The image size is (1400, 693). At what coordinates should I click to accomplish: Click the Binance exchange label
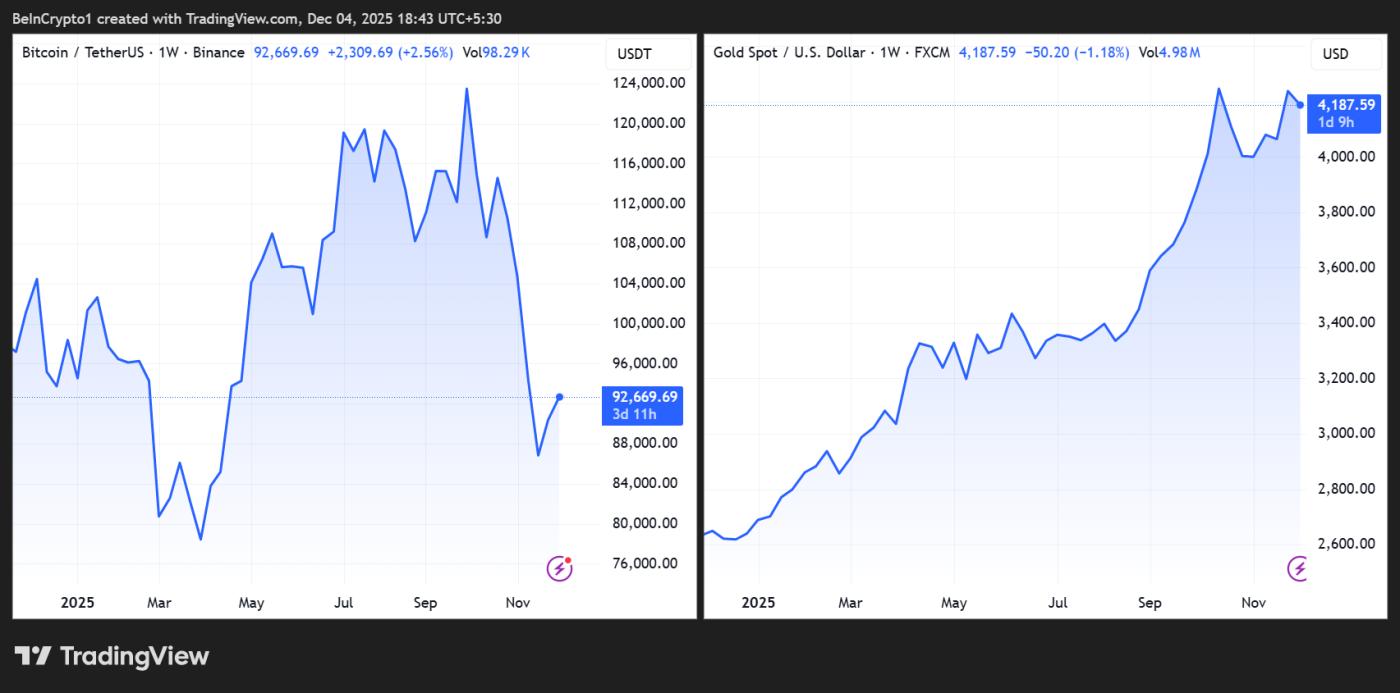219,52
